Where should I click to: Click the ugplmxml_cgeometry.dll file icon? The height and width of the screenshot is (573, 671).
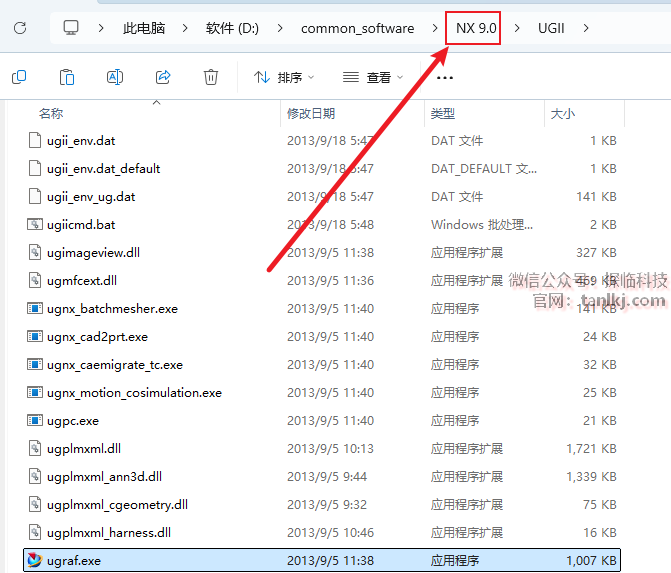[35, 504]
